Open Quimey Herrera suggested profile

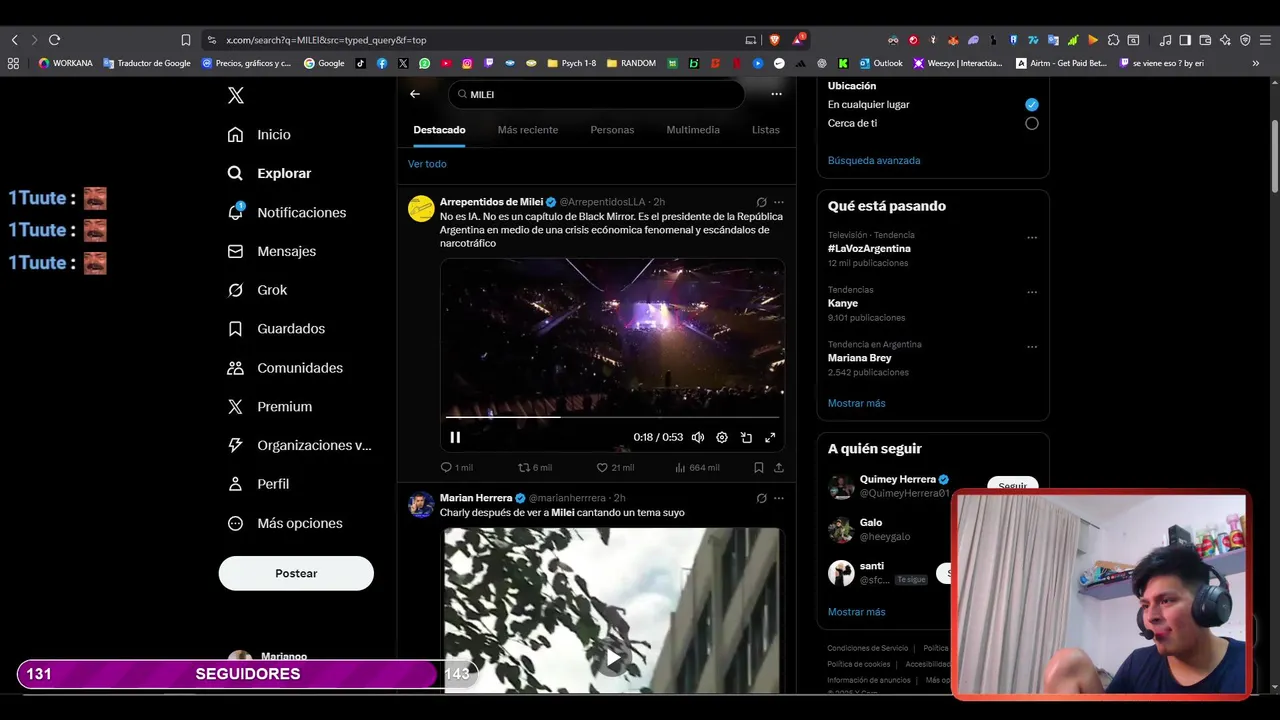pos(897,479)
